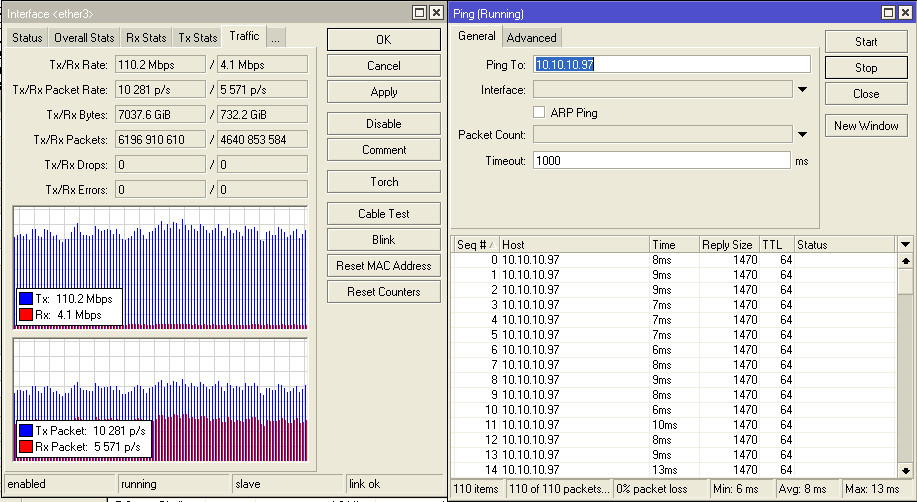Run the Cable Test
Screen dimensions: 917x502
pyautogui.click(x=384, y=214)
